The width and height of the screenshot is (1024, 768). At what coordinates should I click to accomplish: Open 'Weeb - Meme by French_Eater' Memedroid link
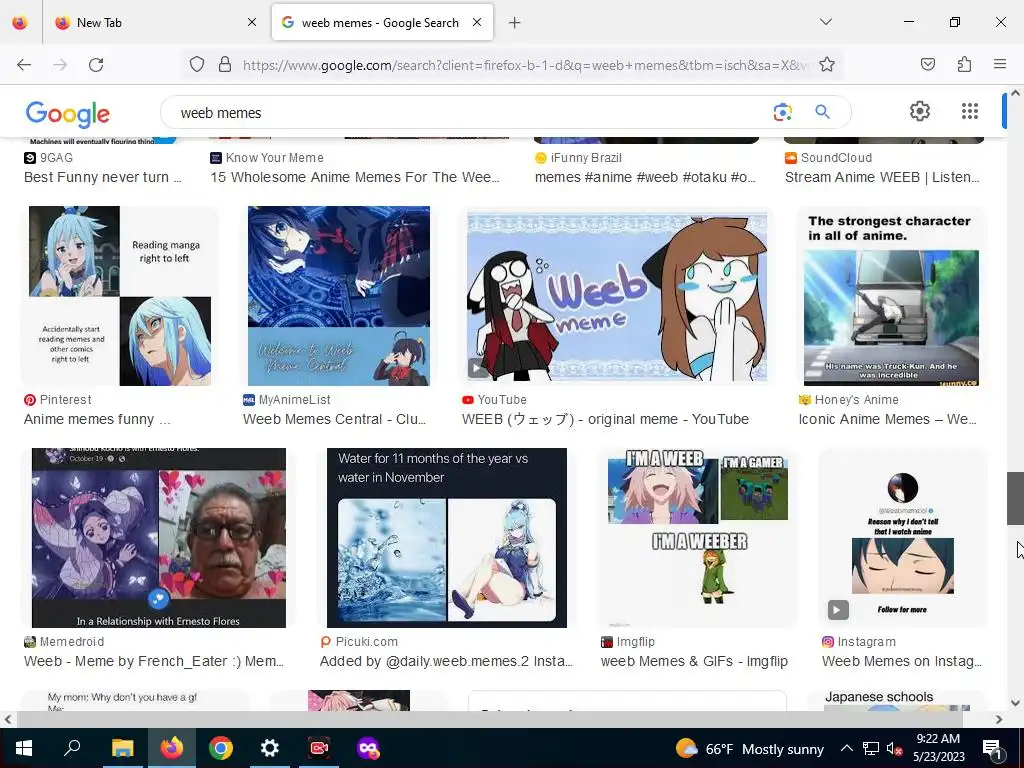pos(154,661)
